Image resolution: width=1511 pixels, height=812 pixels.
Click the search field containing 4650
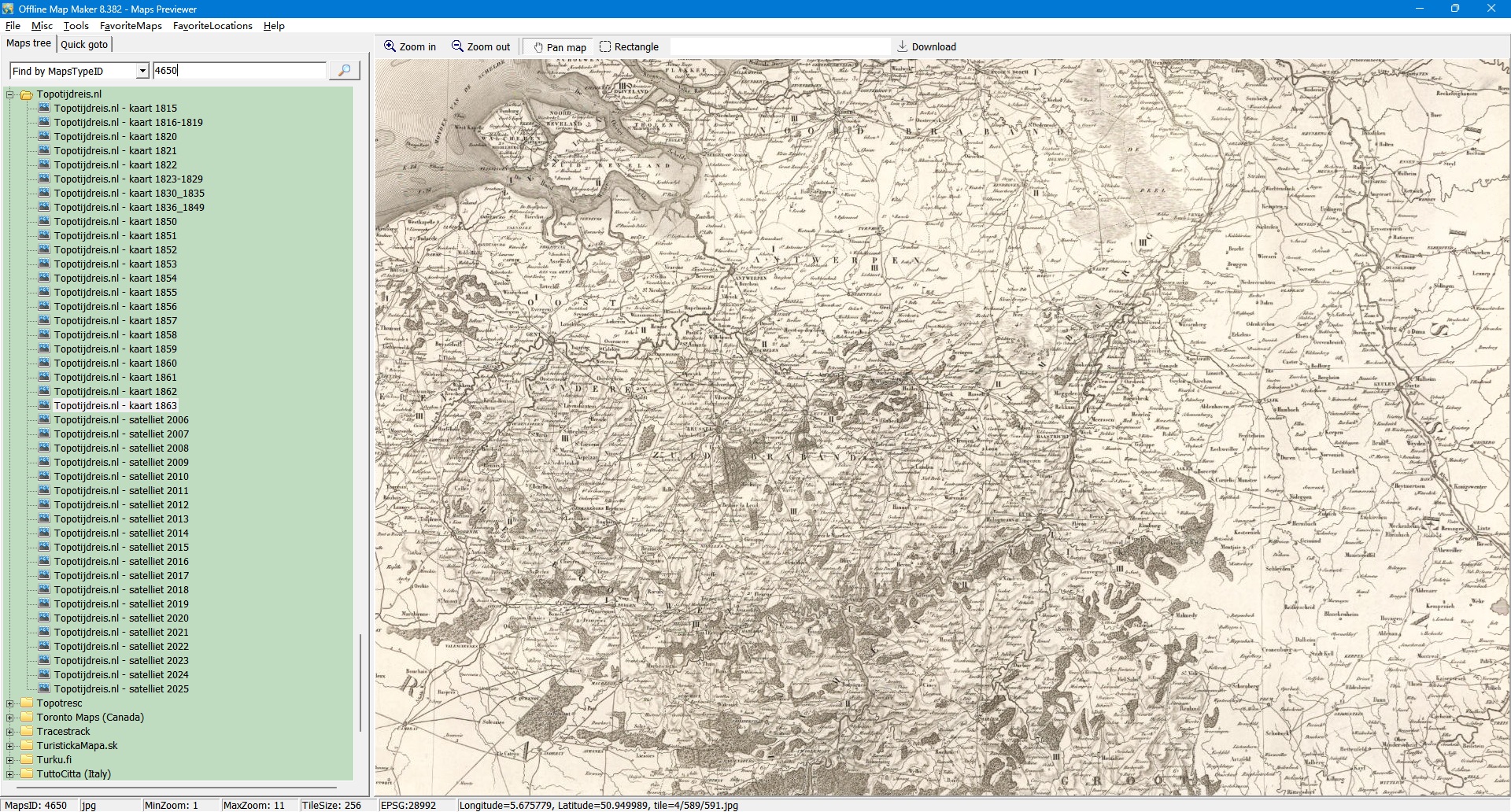(x=239, y=71)
